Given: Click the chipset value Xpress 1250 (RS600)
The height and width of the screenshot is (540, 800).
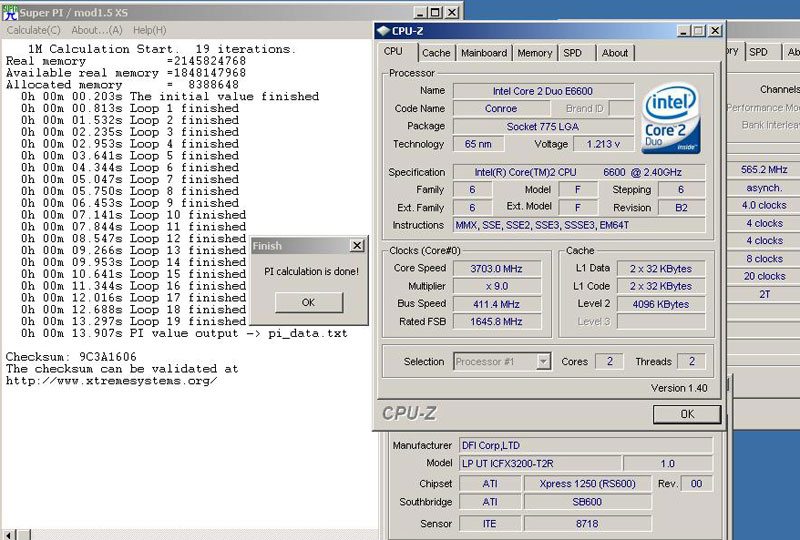Looking at the screenshot, I should point(587,484).
